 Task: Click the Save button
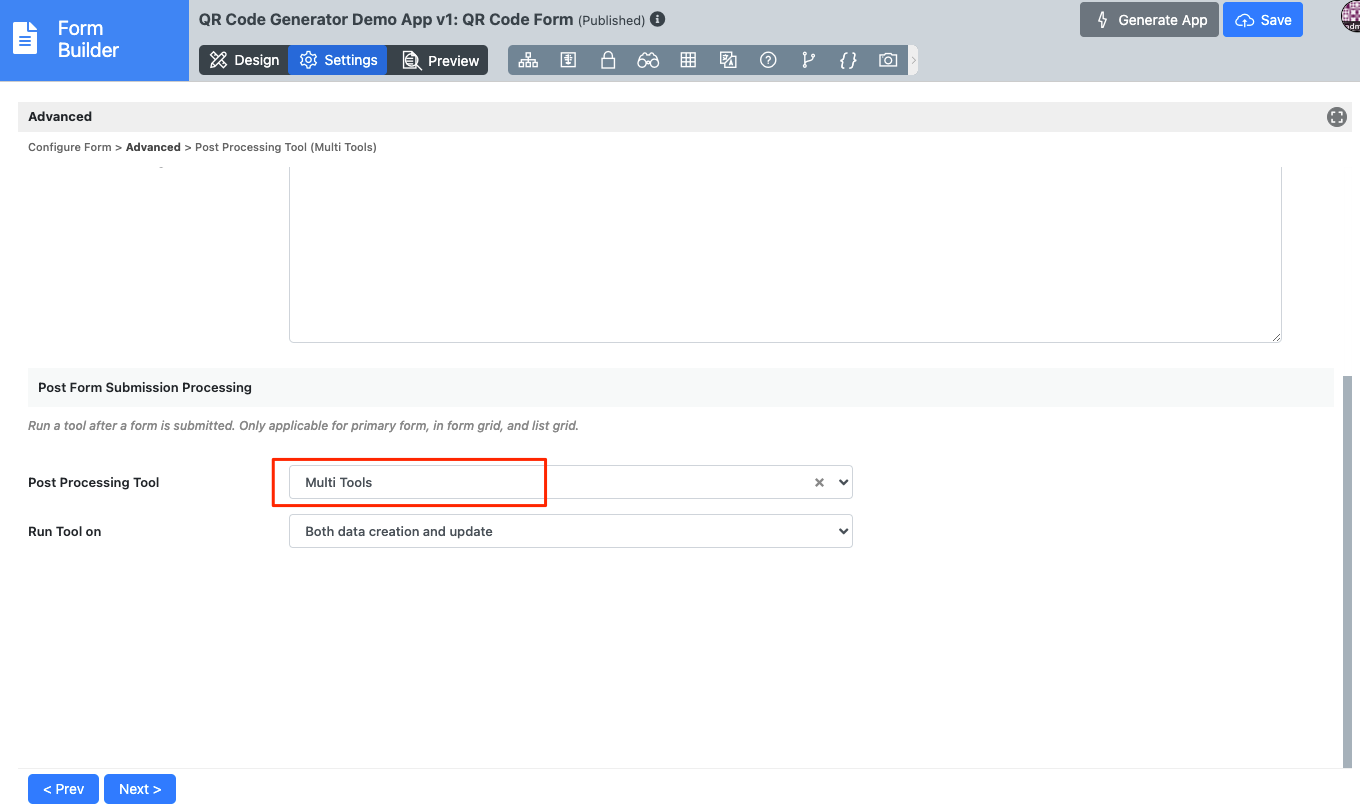(1263, 20)
